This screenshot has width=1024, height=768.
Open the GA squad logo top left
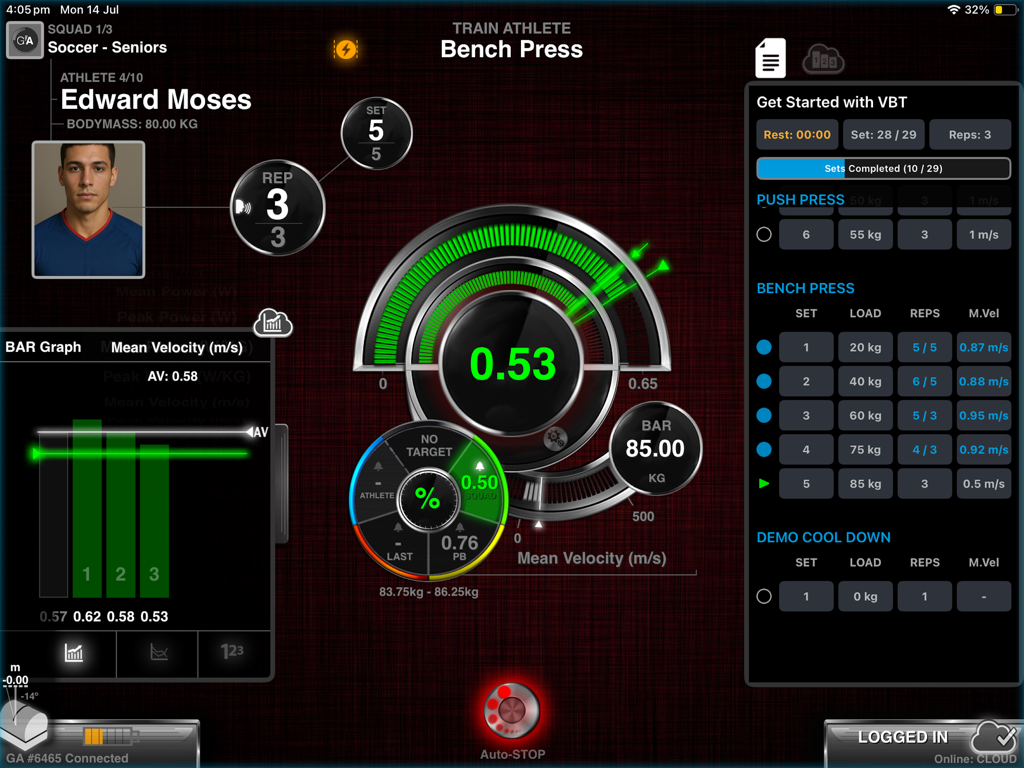pyautogui.click(x=24, y=40)
